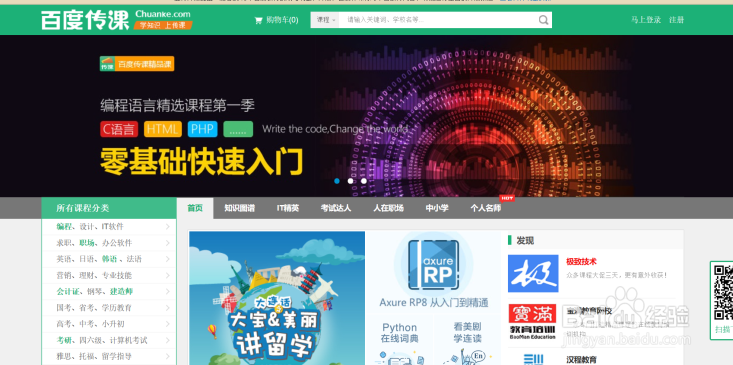
Task: Open the 看美剧 学连读 link
Action: pyautogui.click(x=467, y=333)
